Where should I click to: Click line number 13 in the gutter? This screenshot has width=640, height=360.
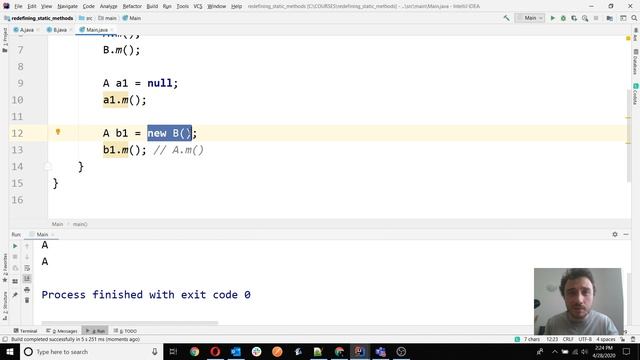click(x=17, y=150)
